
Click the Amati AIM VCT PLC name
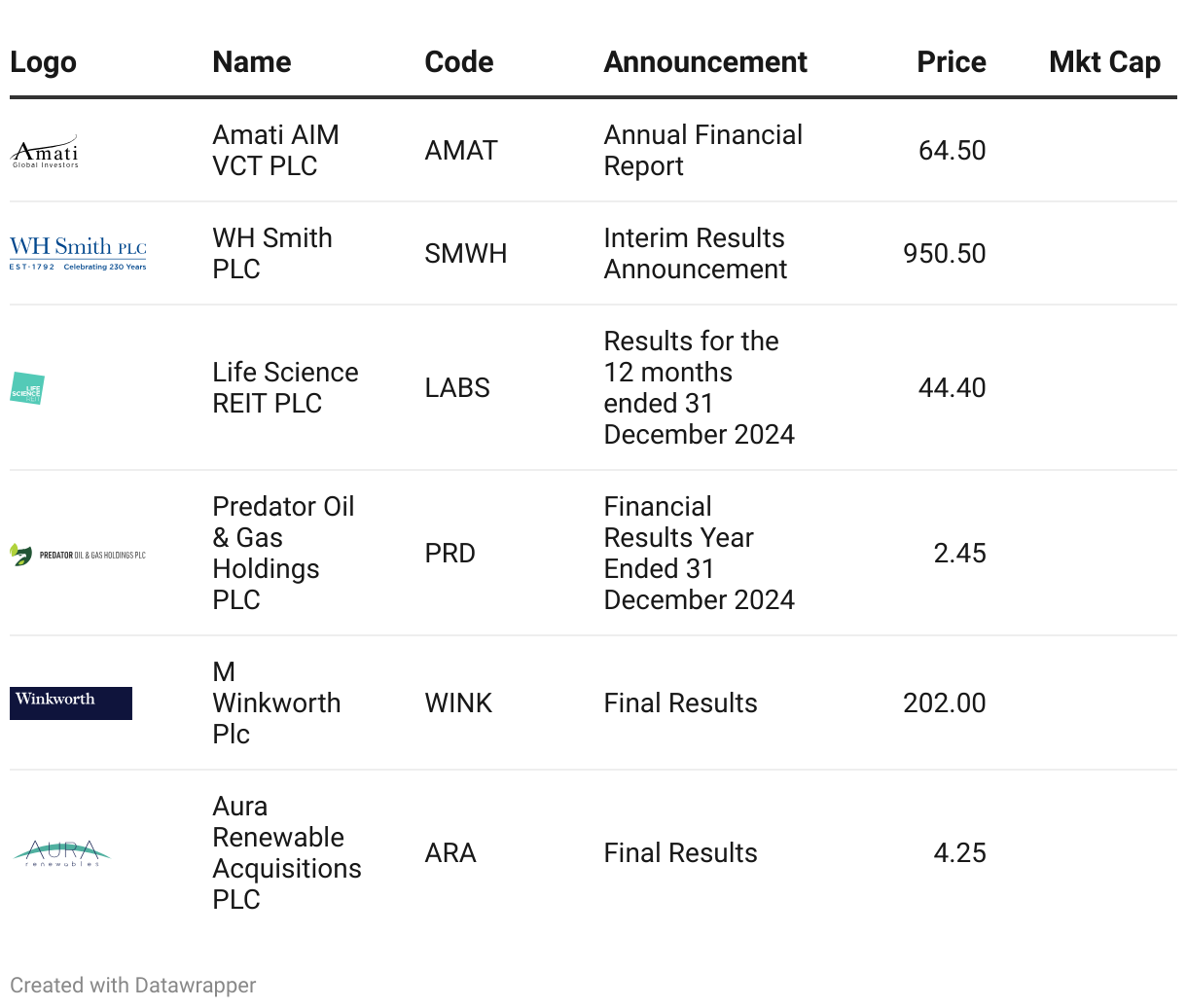[x=276, y=151]
